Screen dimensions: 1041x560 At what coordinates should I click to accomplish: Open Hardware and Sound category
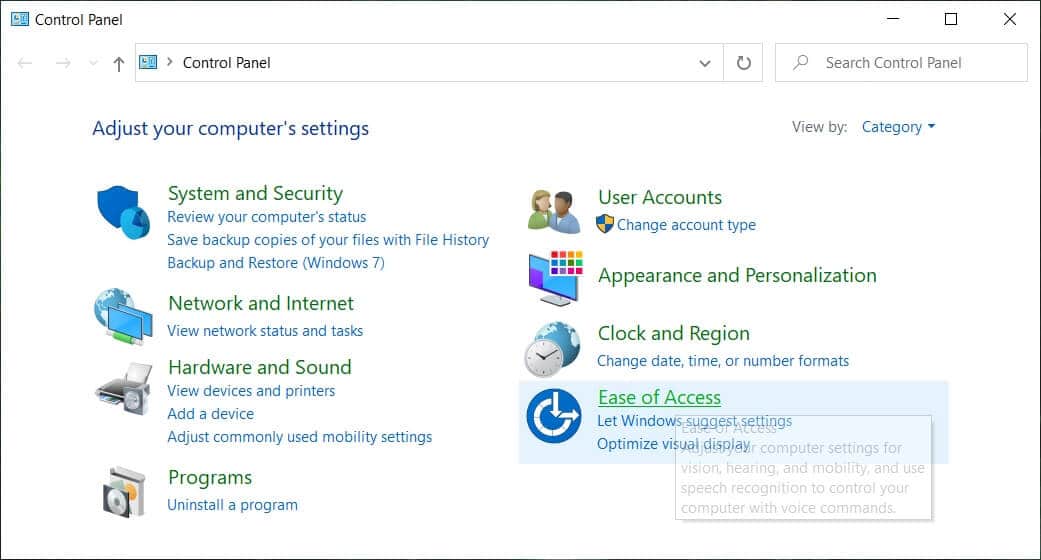click(260, 367)
